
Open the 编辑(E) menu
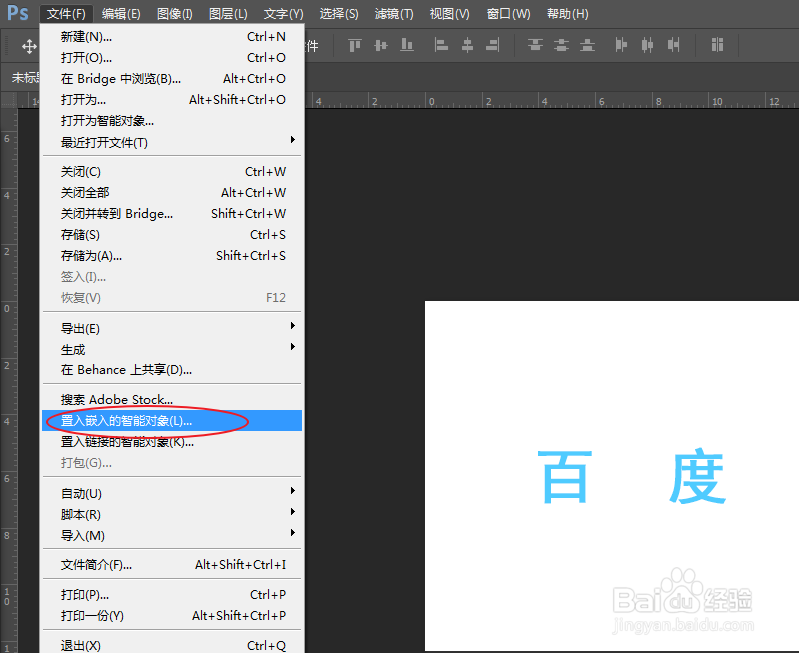click(x=121, y=14)
